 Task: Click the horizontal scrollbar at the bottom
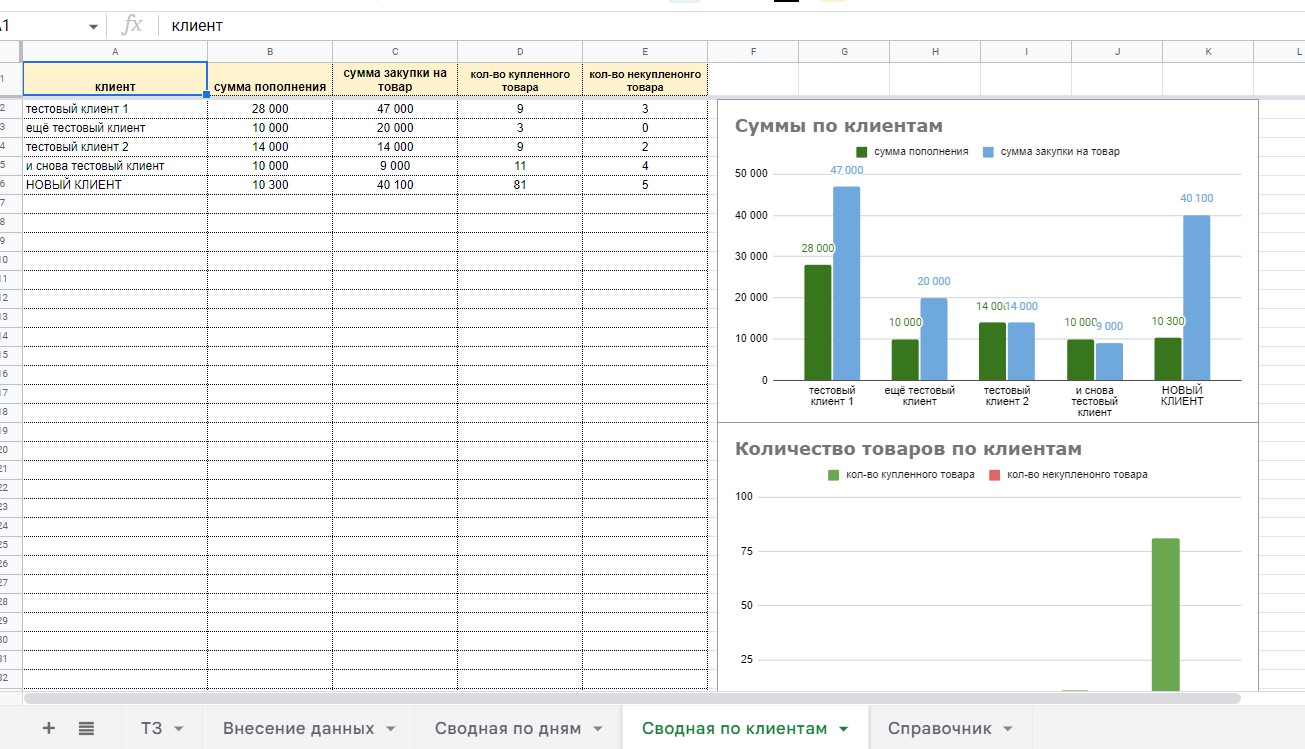click(632, 698)
